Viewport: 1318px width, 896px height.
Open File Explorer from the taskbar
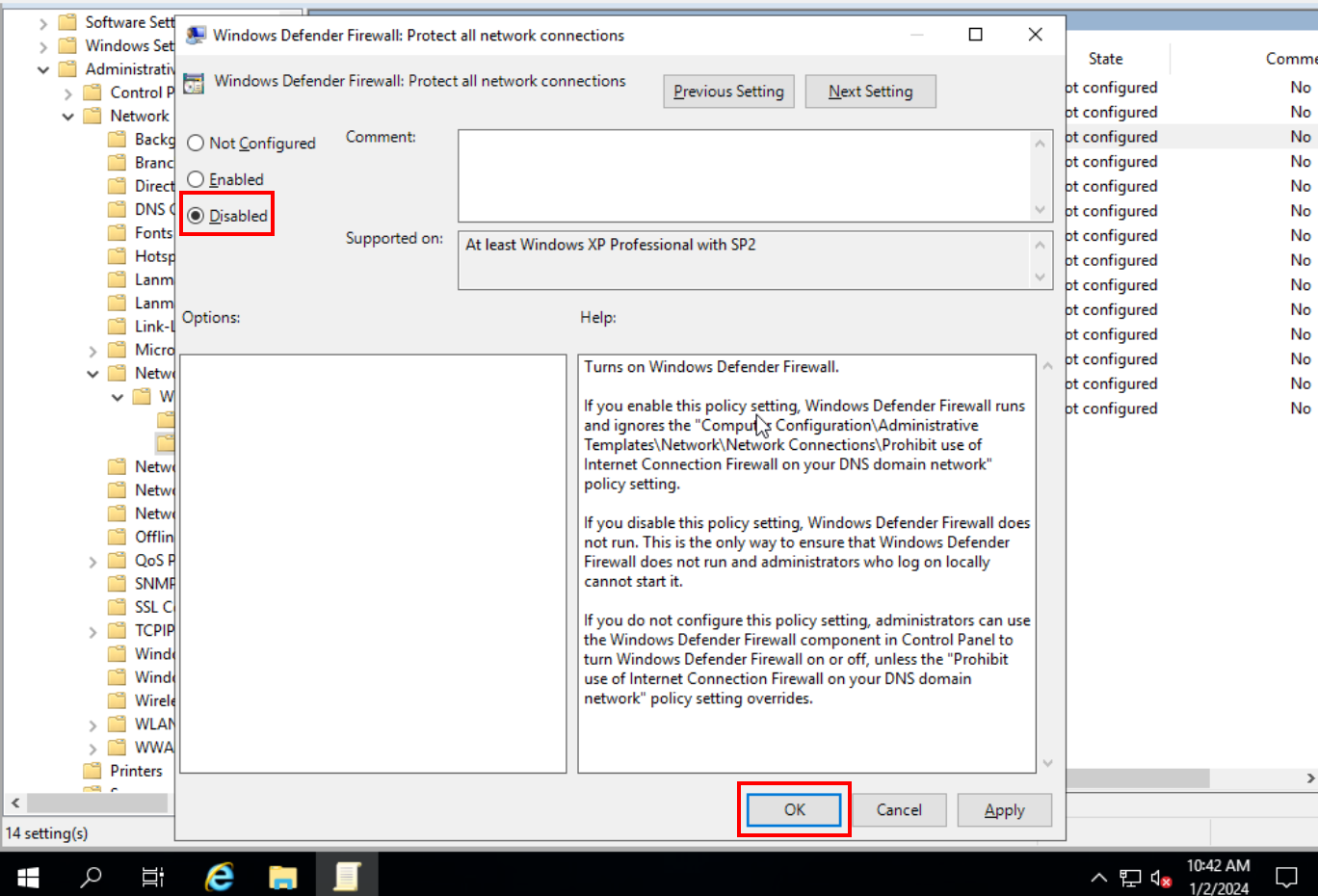[283, 876]
